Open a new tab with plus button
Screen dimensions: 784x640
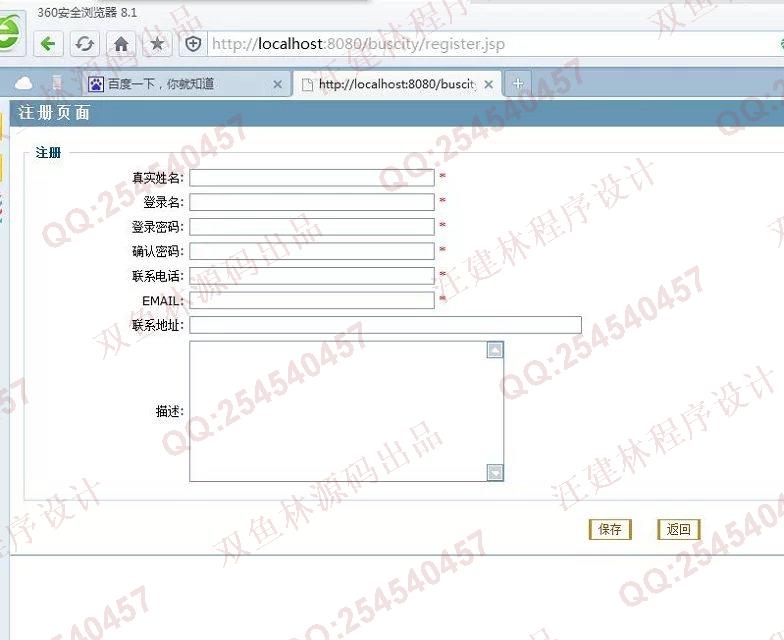(518, 84)
